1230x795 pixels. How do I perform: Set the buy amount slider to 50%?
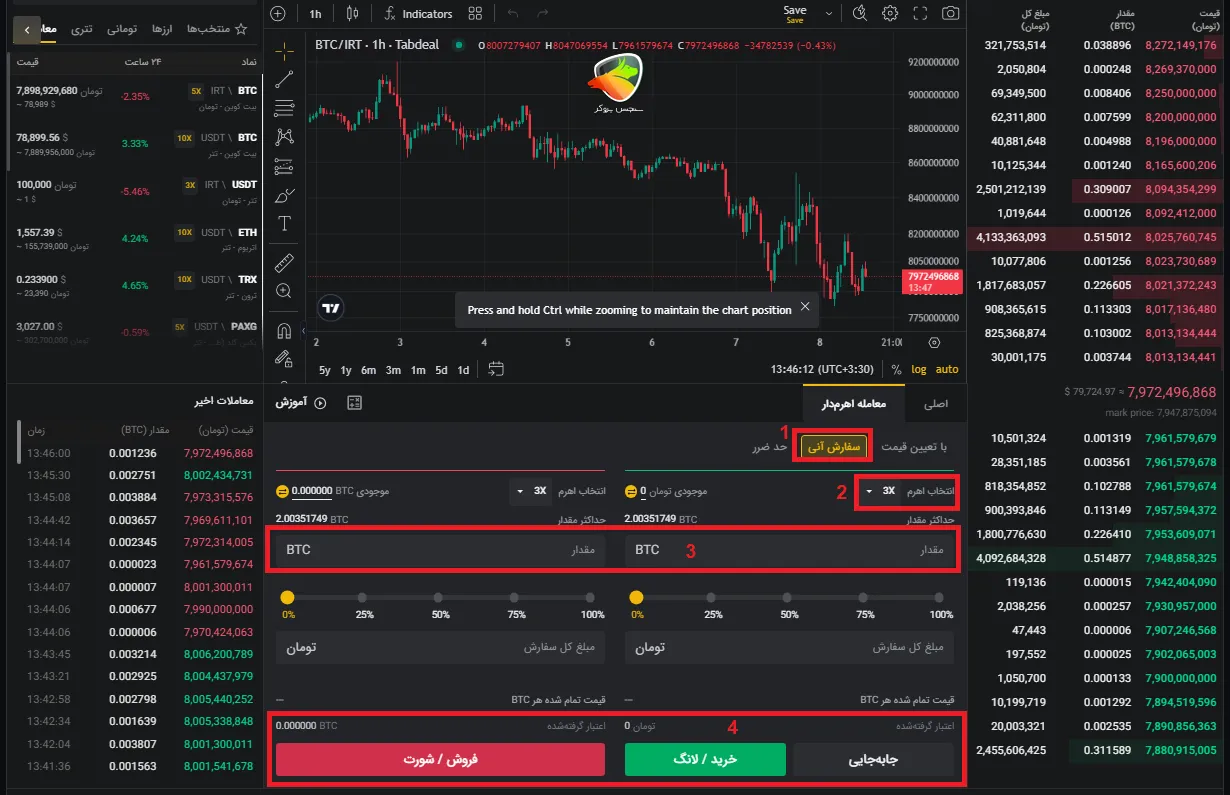pos(790,598)
